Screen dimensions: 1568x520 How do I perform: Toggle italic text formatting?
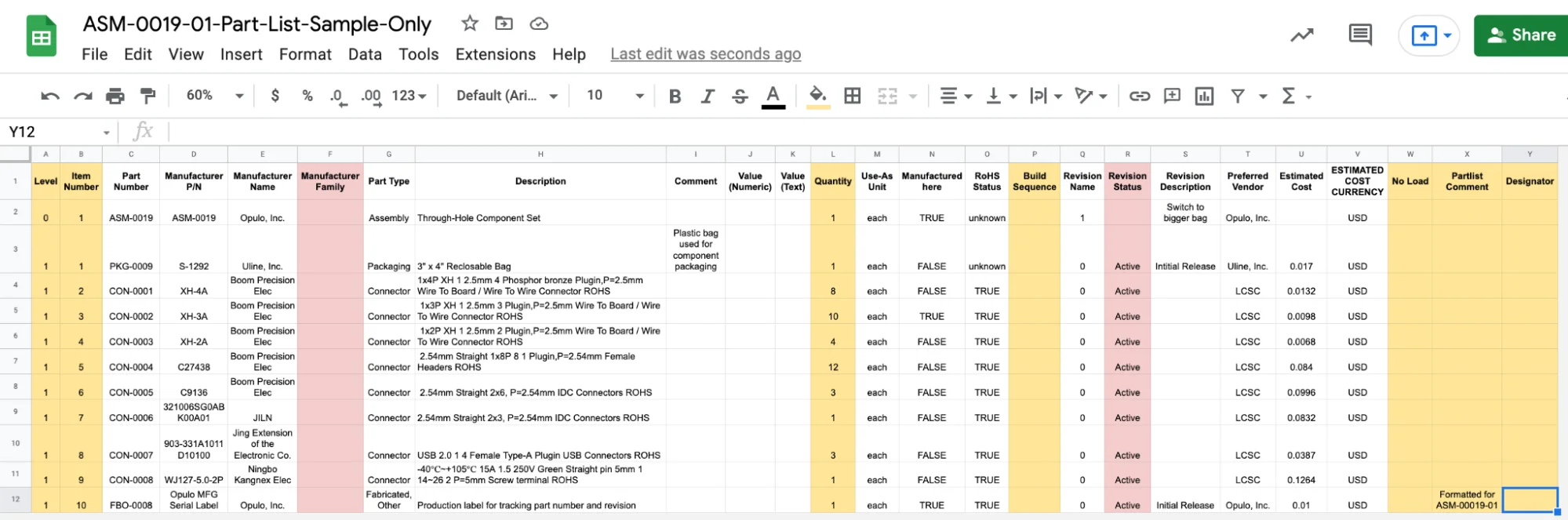(708, 96)
